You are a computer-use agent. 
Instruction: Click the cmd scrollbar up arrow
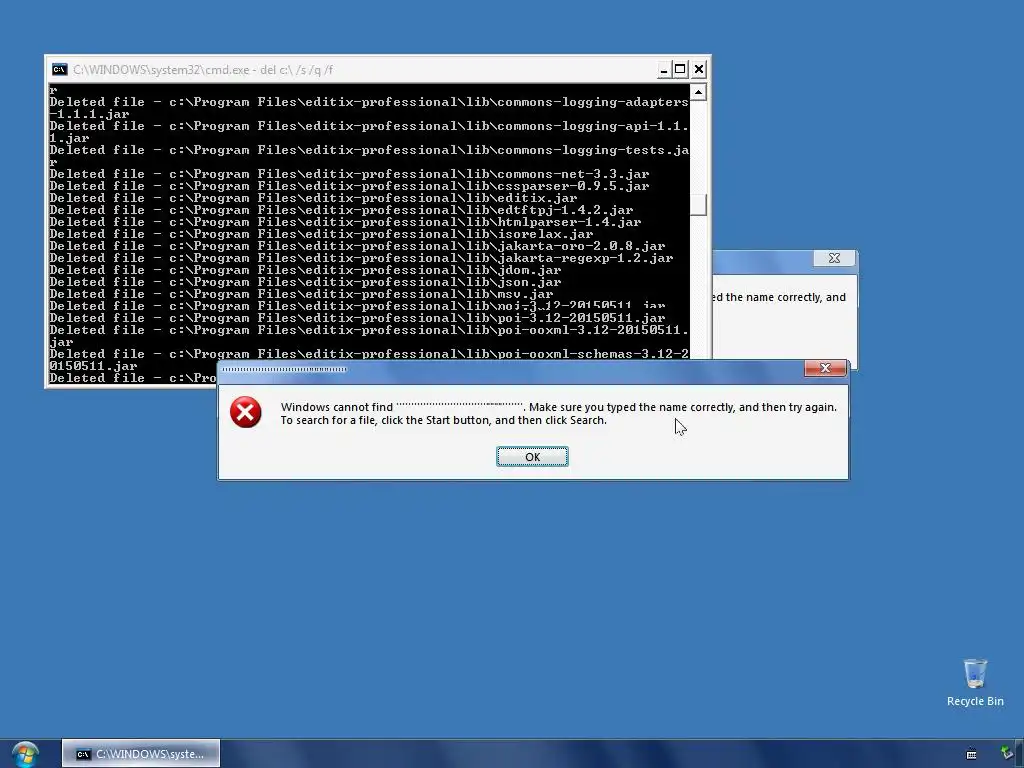pos(698,92)
